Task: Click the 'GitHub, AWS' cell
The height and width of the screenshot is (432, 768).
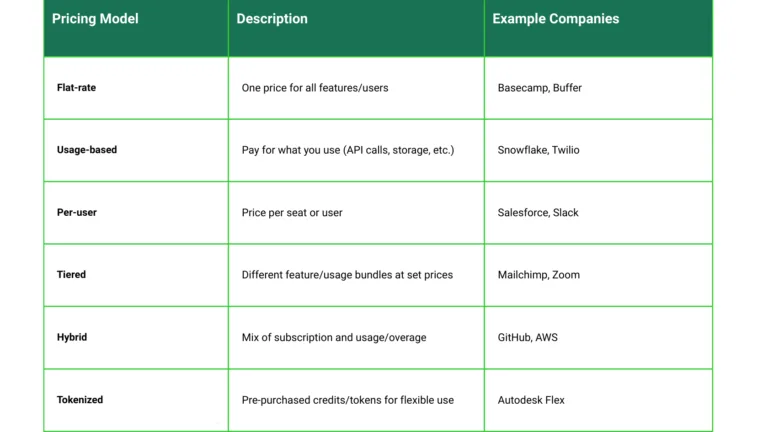Action: pyautogui.click(x=528, y=338)
